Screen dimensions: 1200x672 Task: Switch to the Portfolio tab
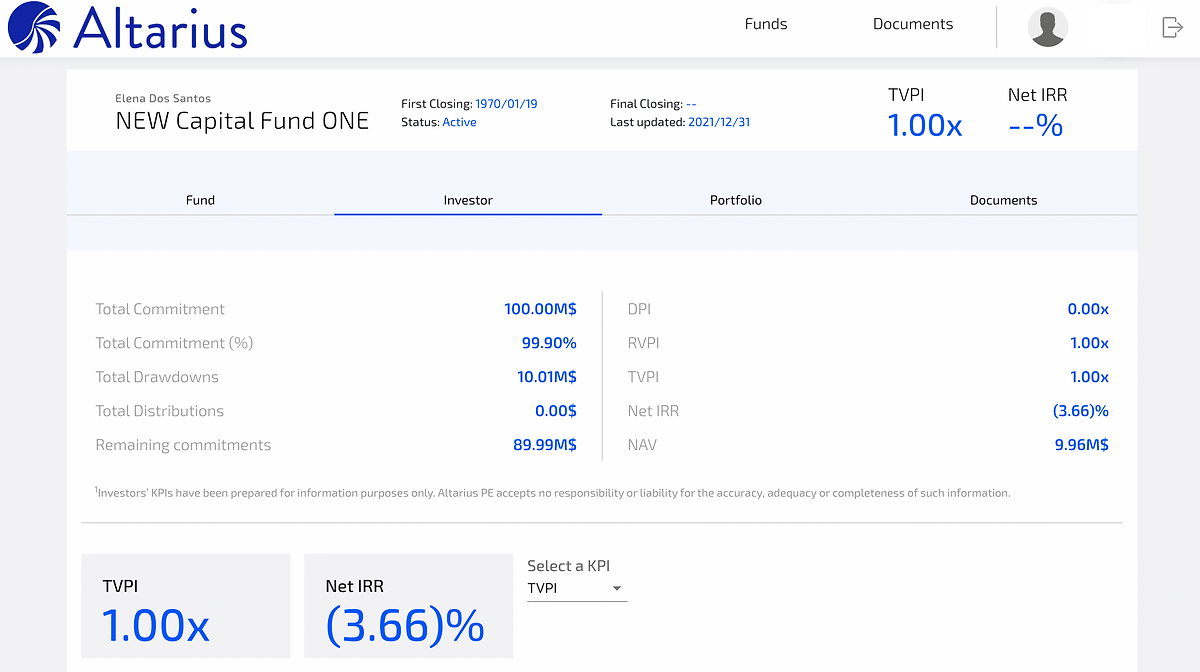coord(736,200)
